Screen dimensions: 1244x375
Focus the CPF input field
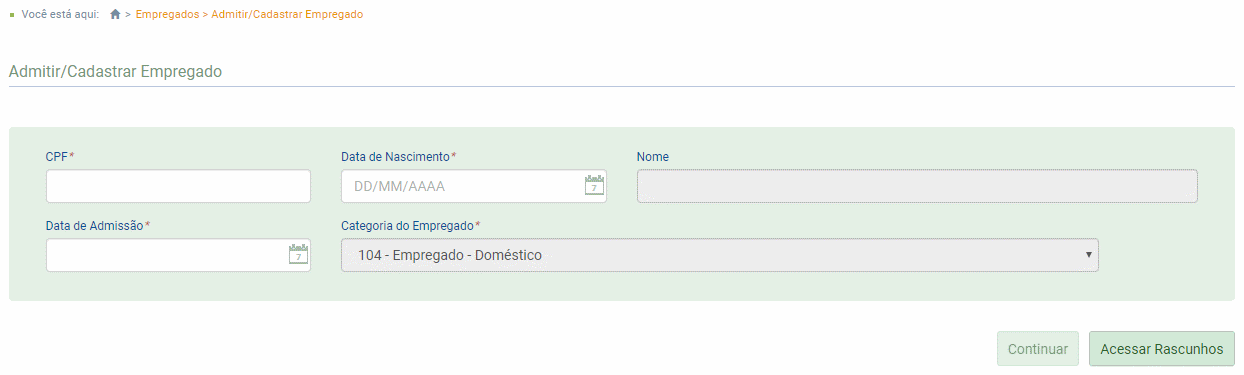[x=178, y=186]
